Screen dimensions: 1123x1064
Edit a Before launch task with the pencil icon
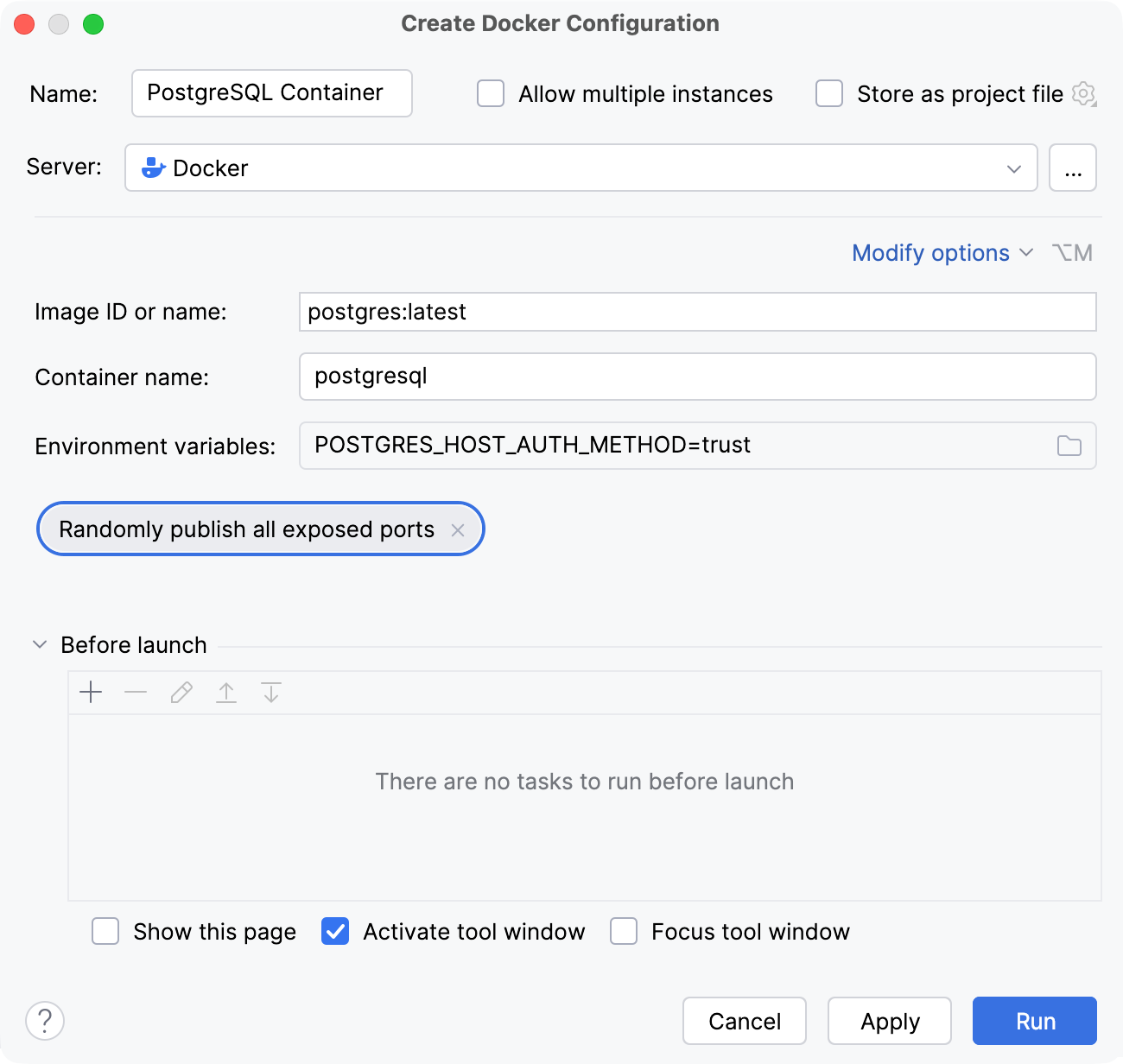[181, 692]
